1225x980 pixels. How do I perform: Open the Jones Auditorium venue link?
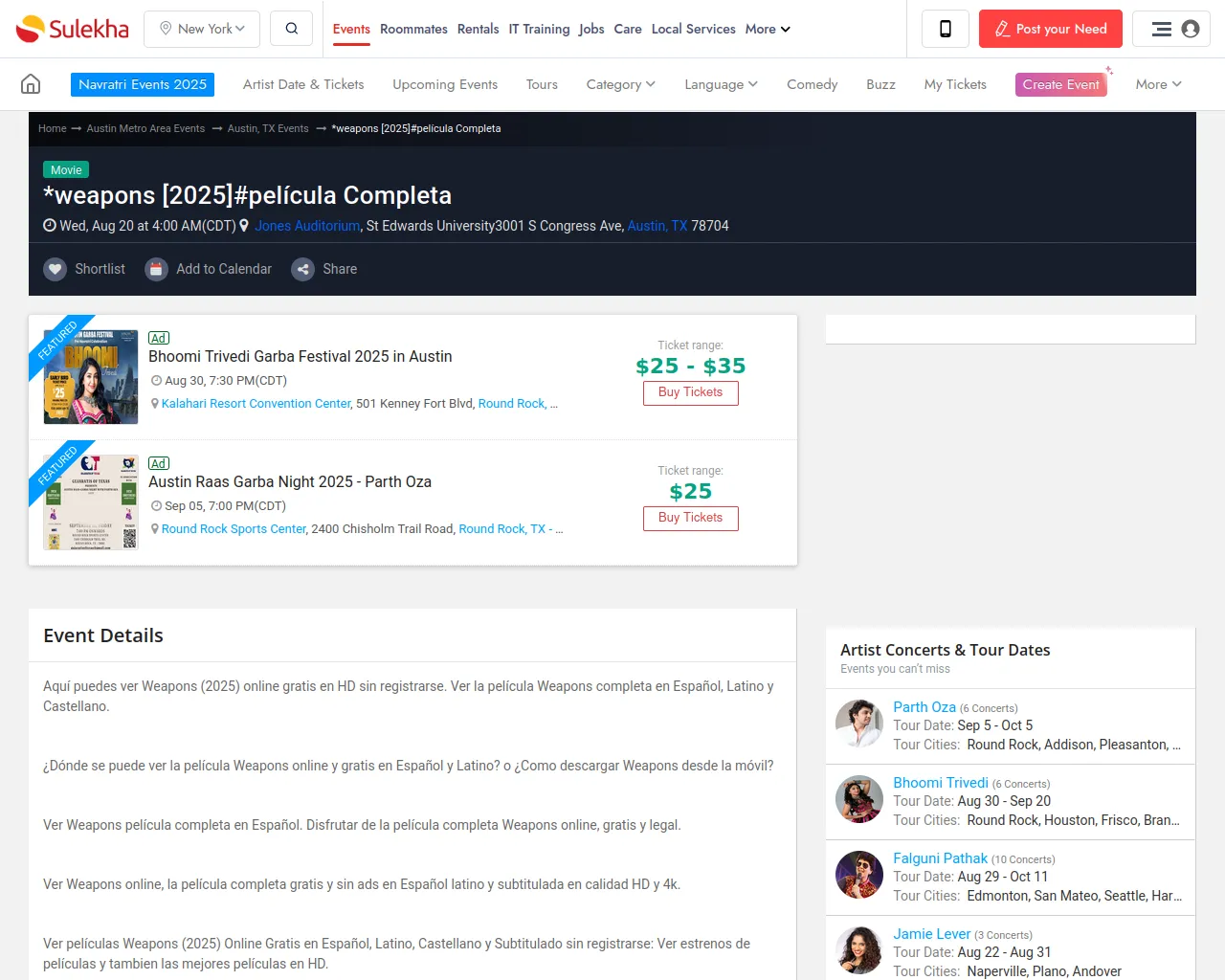[x=307, y=226]
